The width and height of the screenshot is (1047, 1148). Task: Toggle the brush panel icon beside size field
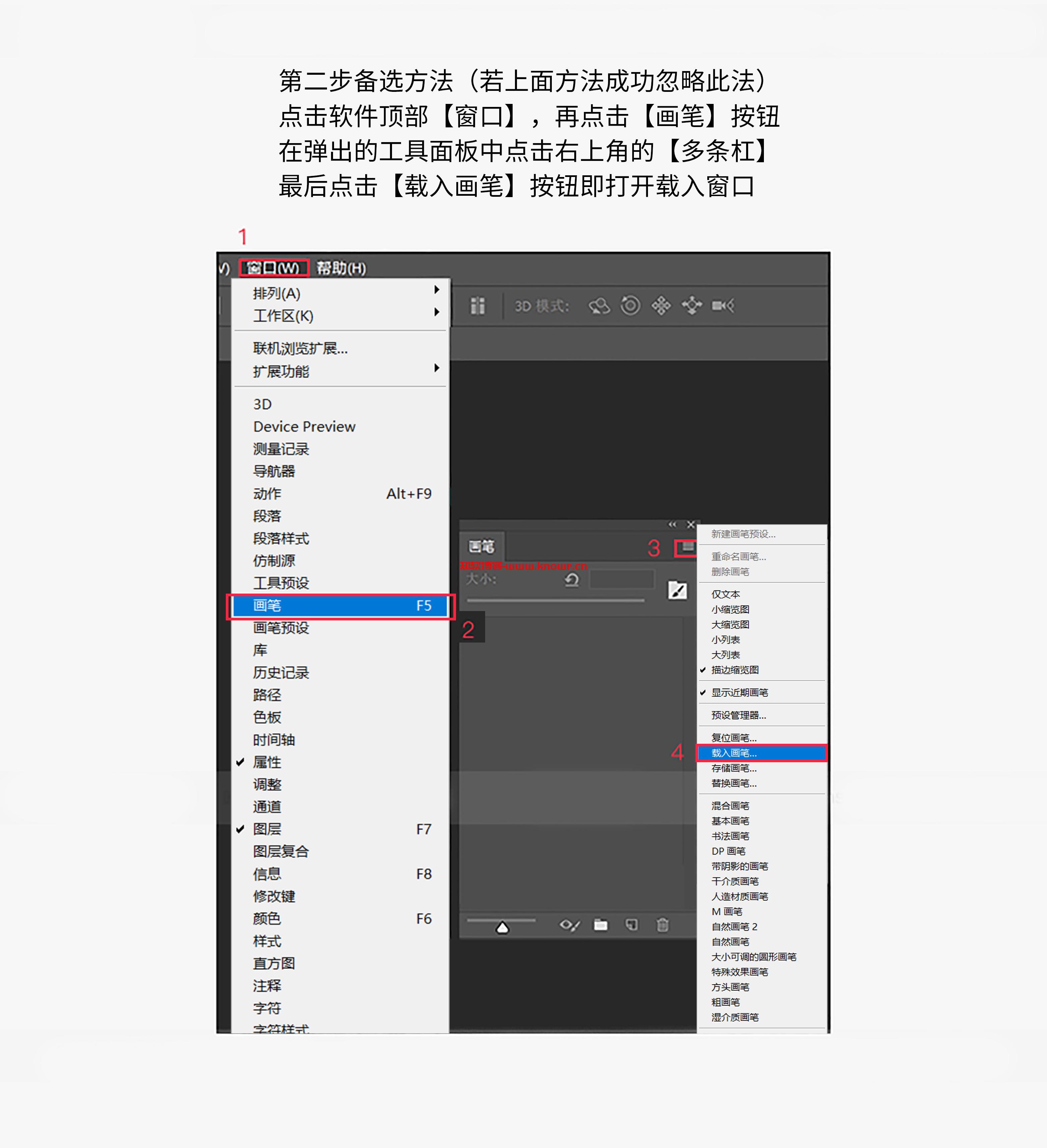tap(677, 591)
